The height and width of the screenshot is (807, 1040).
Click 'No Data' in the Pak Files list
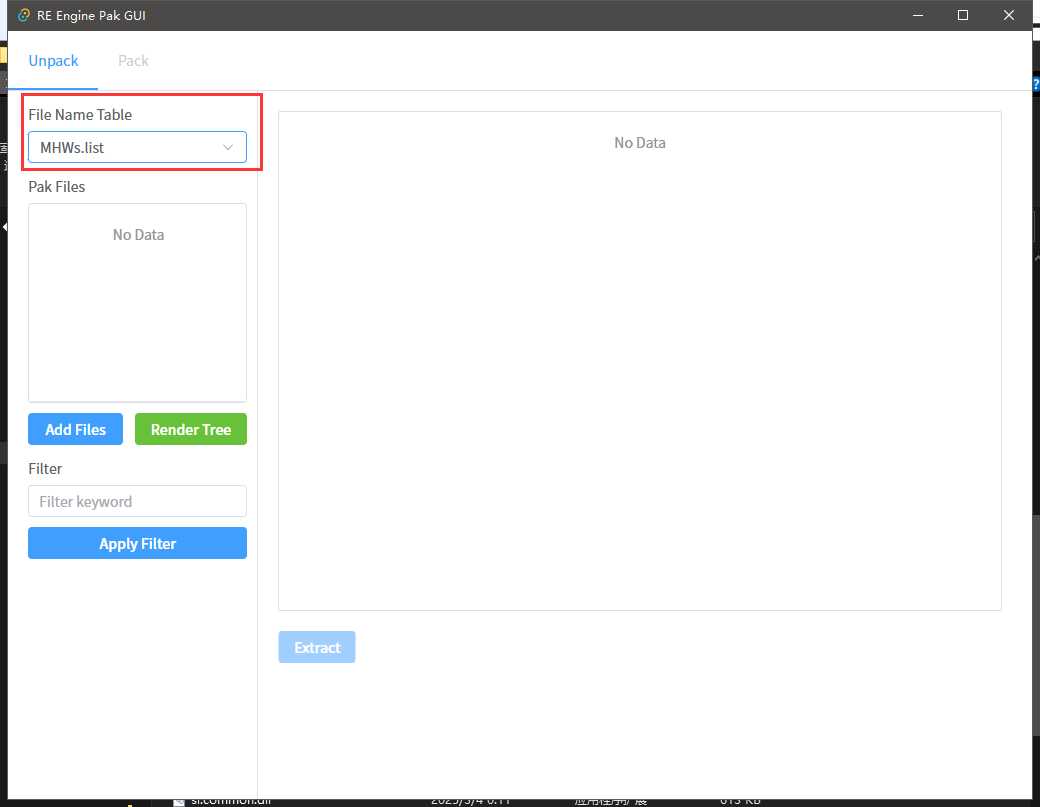[138, 235]
